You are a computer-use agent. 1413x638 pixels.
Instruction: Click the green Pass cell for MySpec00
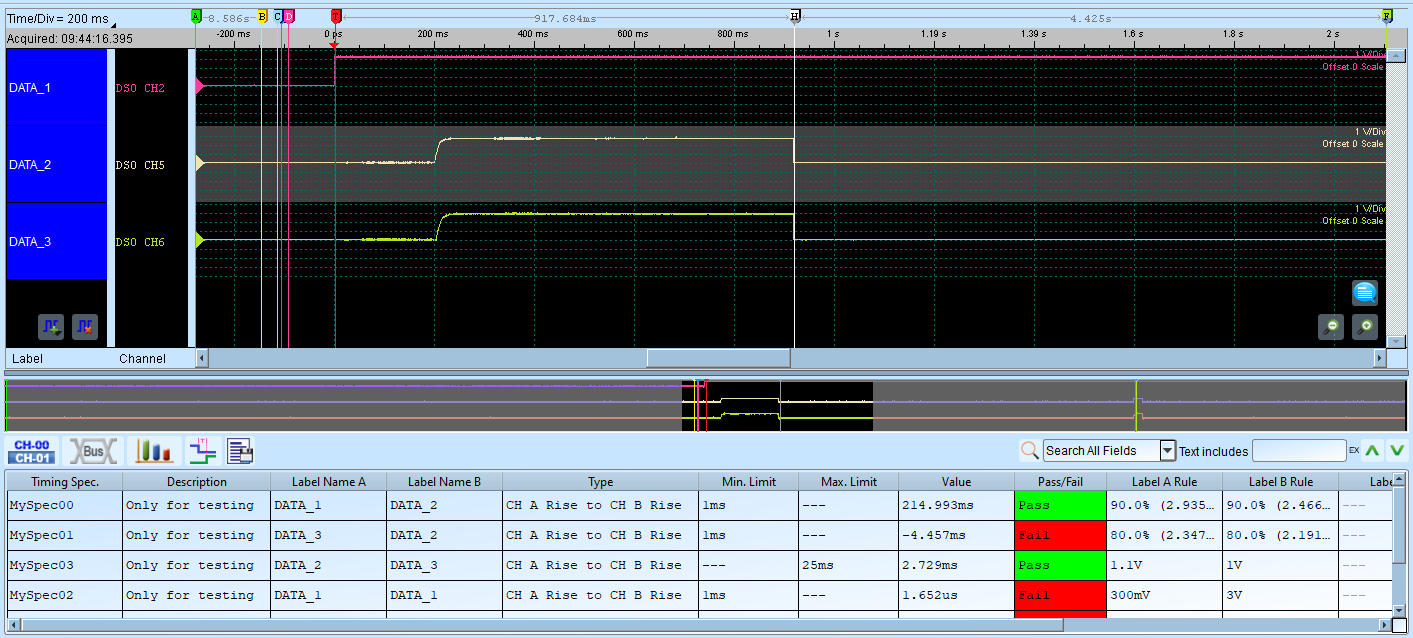tap(1060, 505)
